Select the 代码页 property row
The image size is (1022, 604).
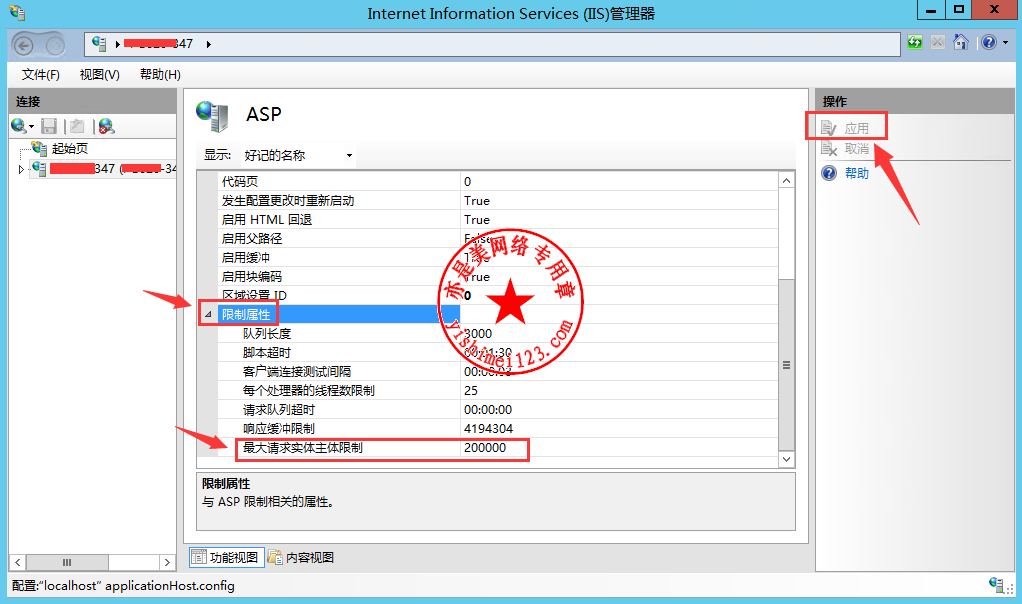498,181
